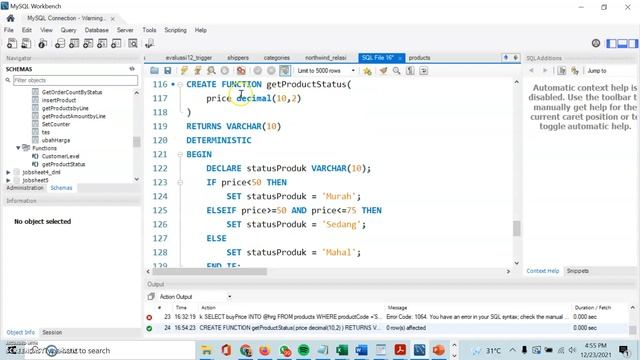Screen dimensions: 640x360
Task: Select the CustomerLevel function
Action: click(60, 156)
